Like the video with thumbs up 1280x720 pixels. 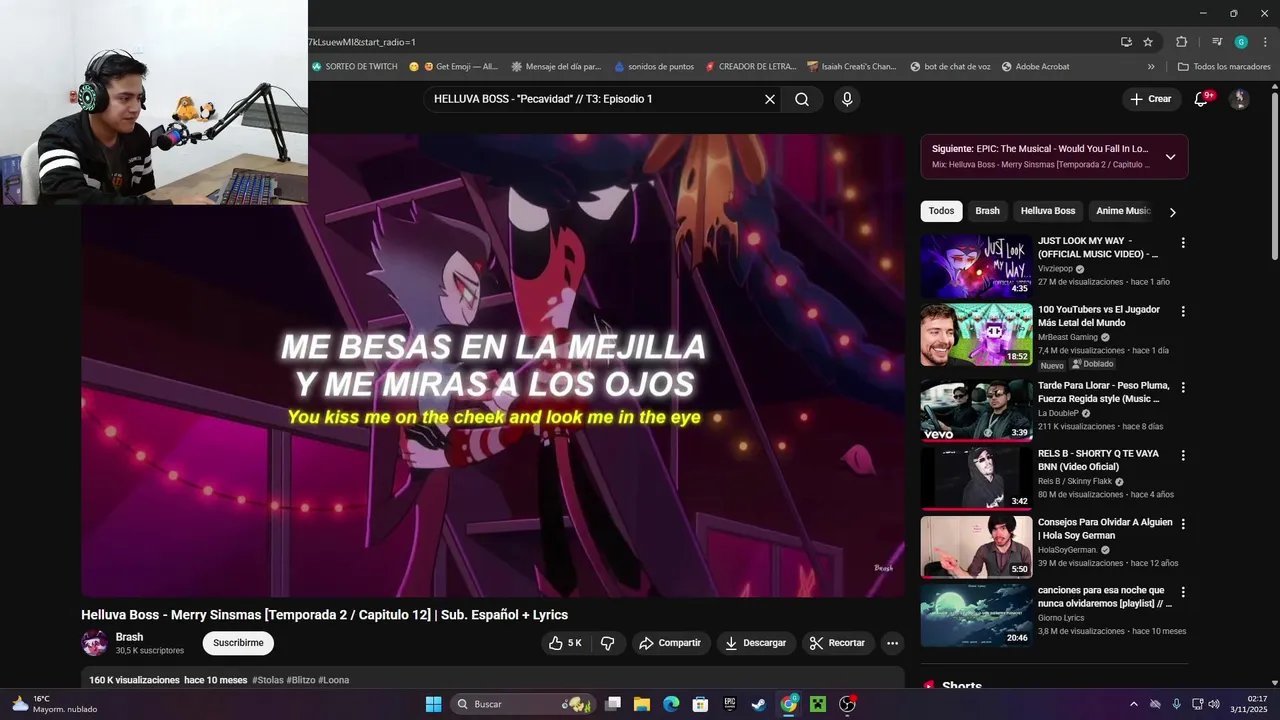565,643
